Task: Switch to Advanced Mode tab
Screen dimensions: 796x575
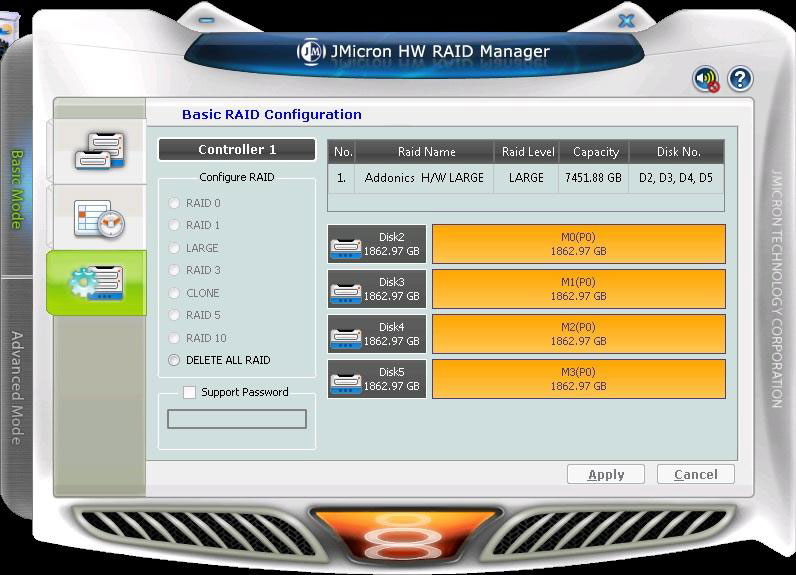Action: tap(17, 388)
